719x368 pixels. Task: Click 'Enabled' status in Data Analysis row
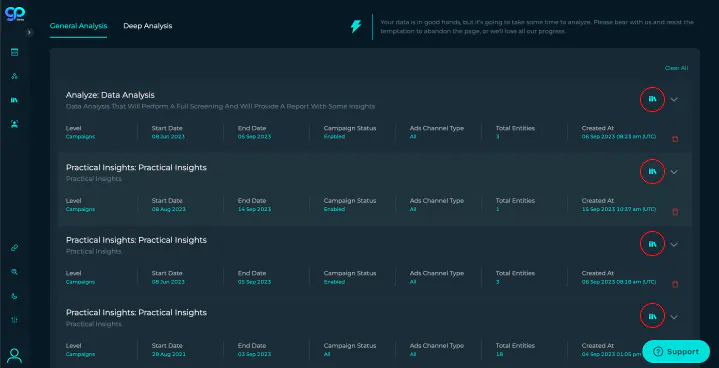click(x=334, y=137)
